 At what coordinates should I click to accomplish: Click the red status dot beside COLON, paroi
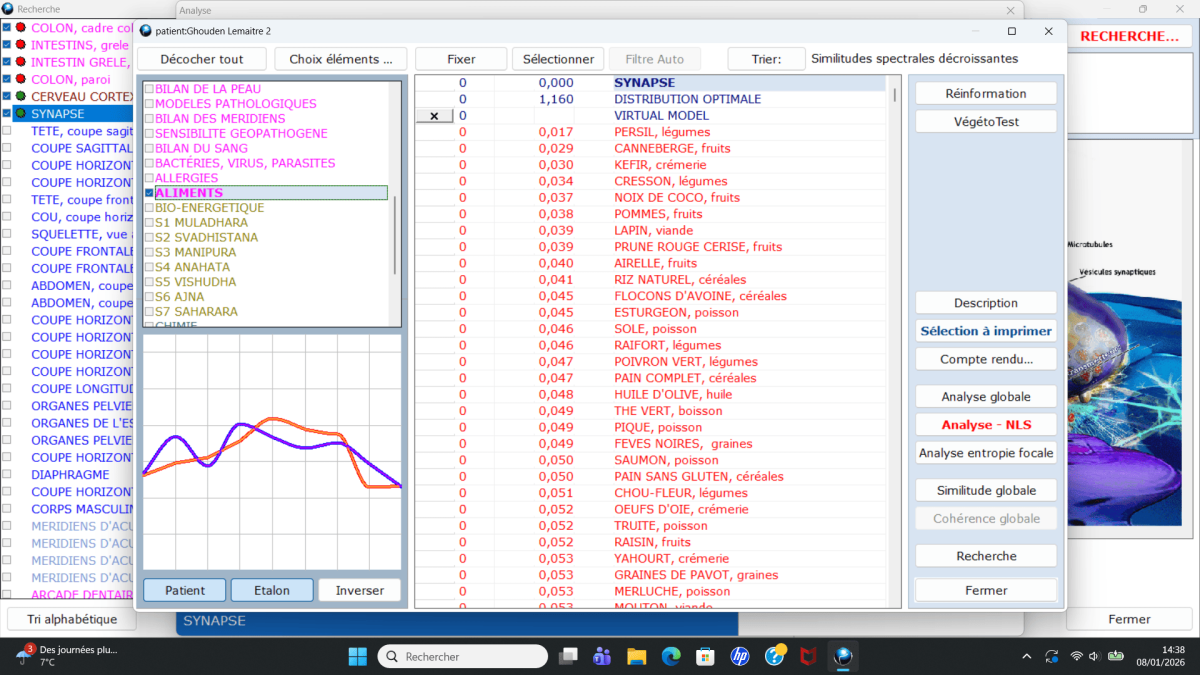[20, 79]
